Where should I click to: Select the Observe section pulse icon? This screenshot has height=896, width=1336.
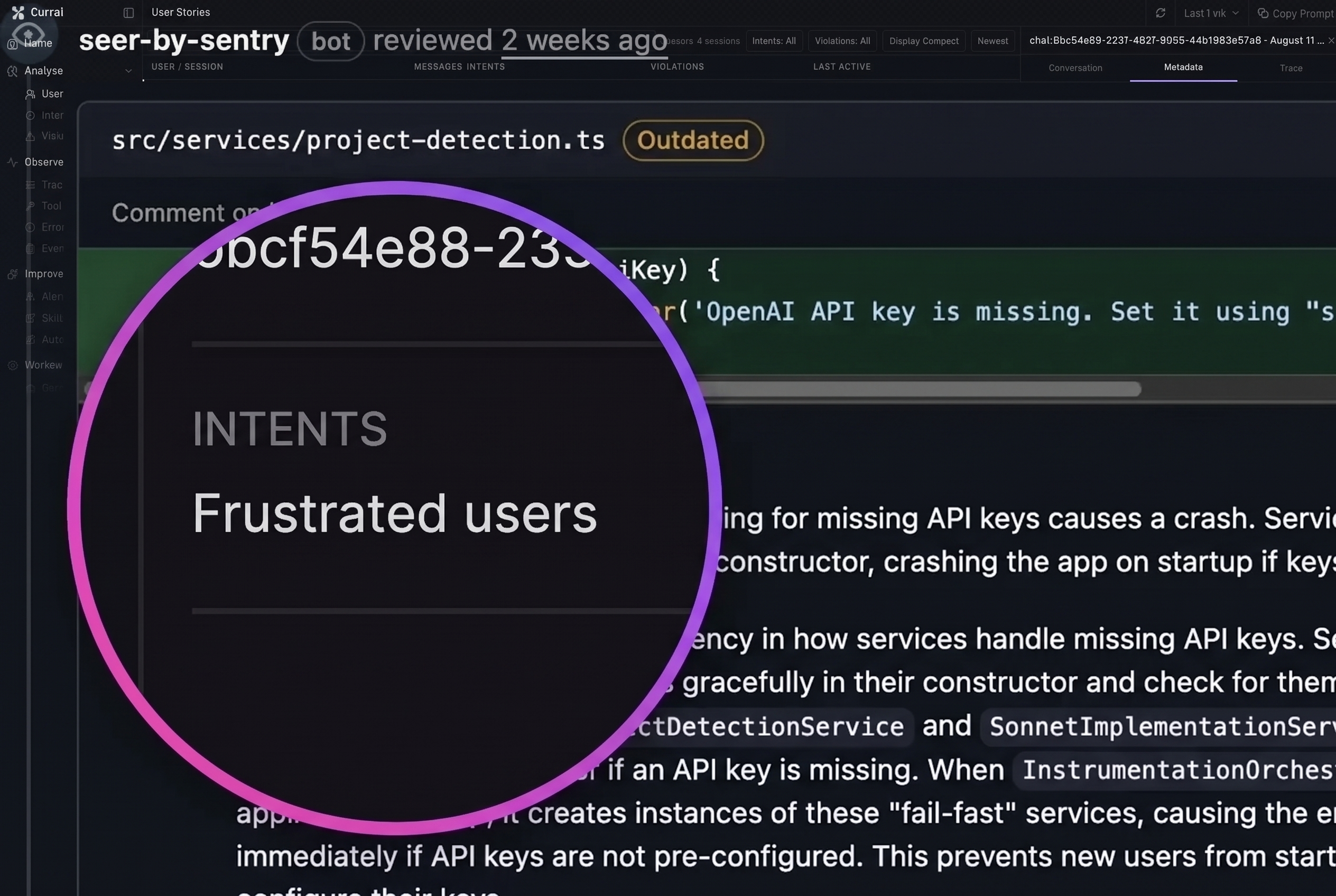coord(13,162)
